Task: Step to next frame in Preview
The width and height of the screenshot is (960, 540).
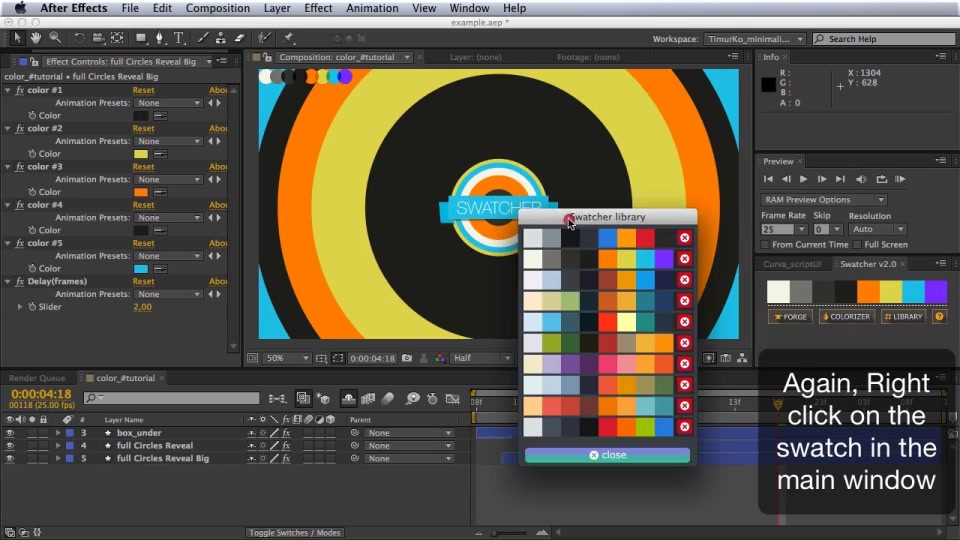Action: (x=822, y=179)
